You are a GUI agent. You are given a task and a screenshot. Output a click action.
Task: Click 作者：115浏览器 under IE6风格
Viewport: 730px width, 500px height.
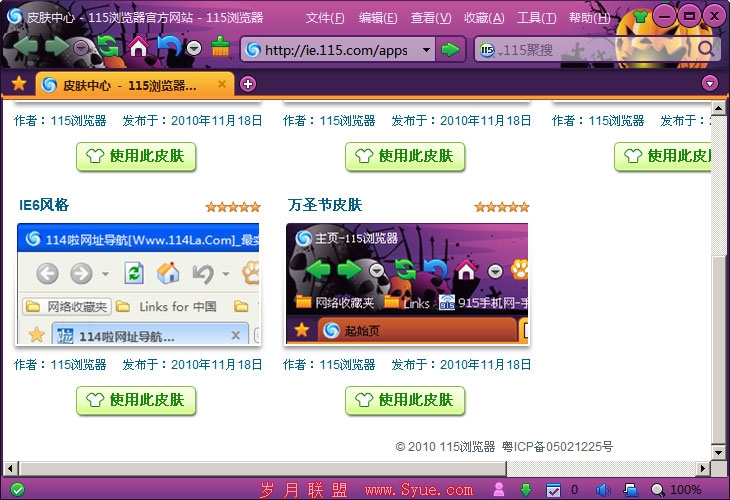coord(60,365)
